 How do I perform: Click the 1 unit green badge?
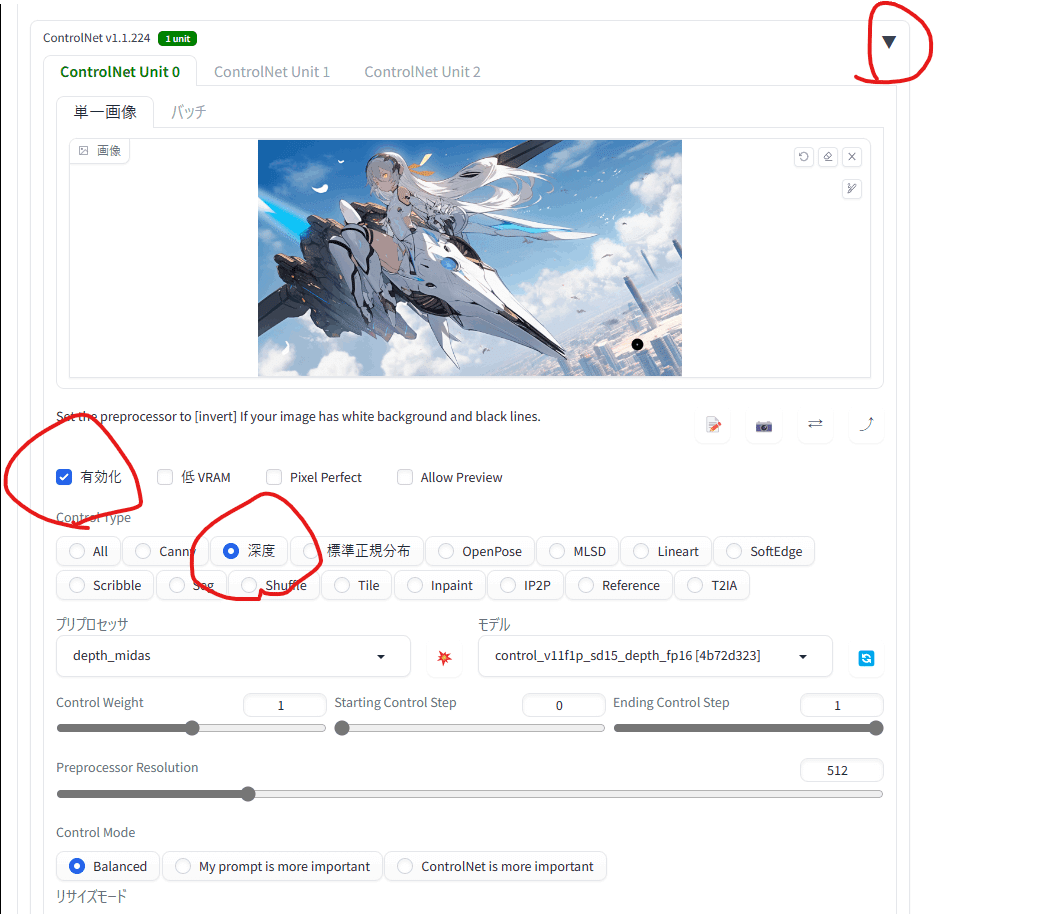click(x=177, y=38)
